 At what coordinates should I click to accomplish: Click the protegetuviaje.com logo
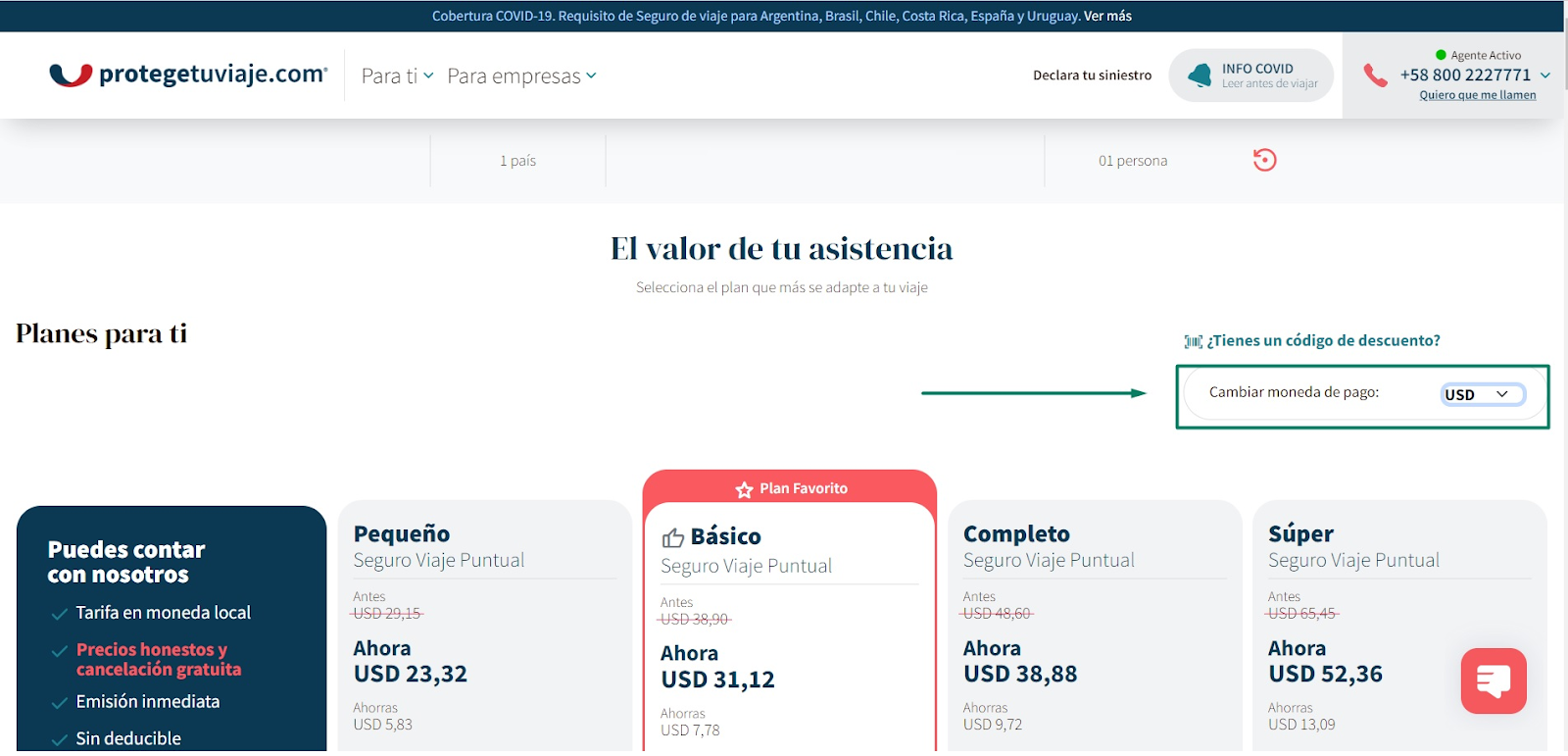tap(188, 75)
